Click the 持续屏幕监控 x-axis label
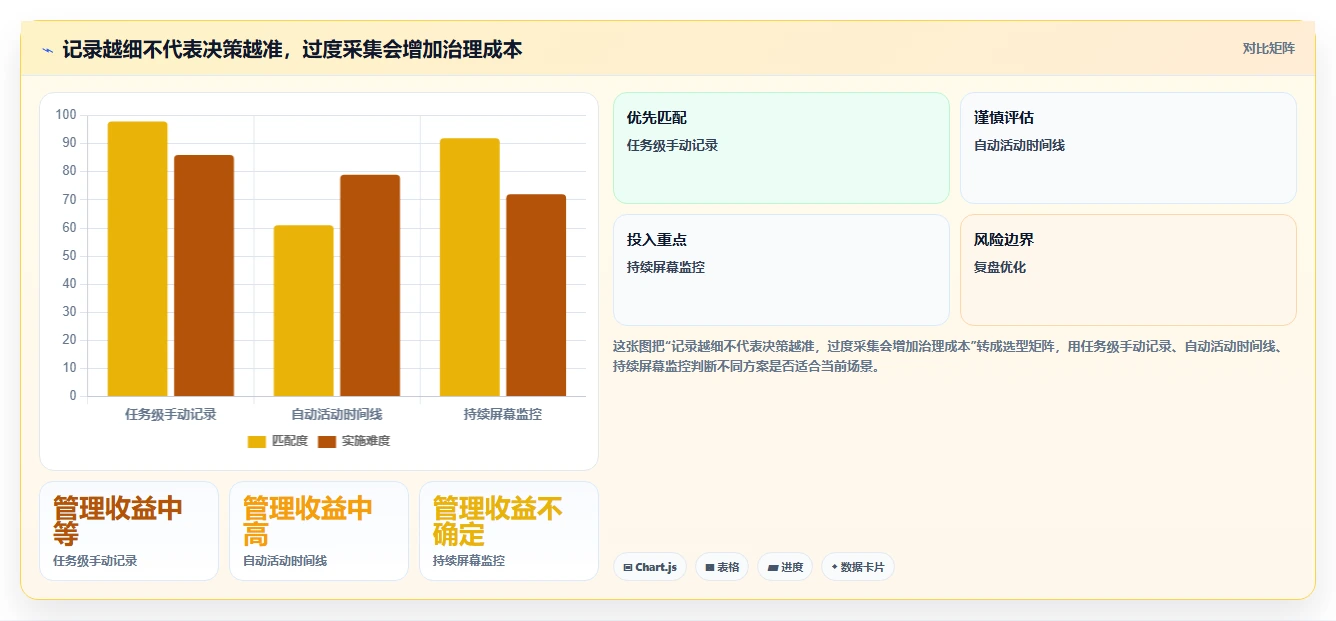 pos(503,414)
